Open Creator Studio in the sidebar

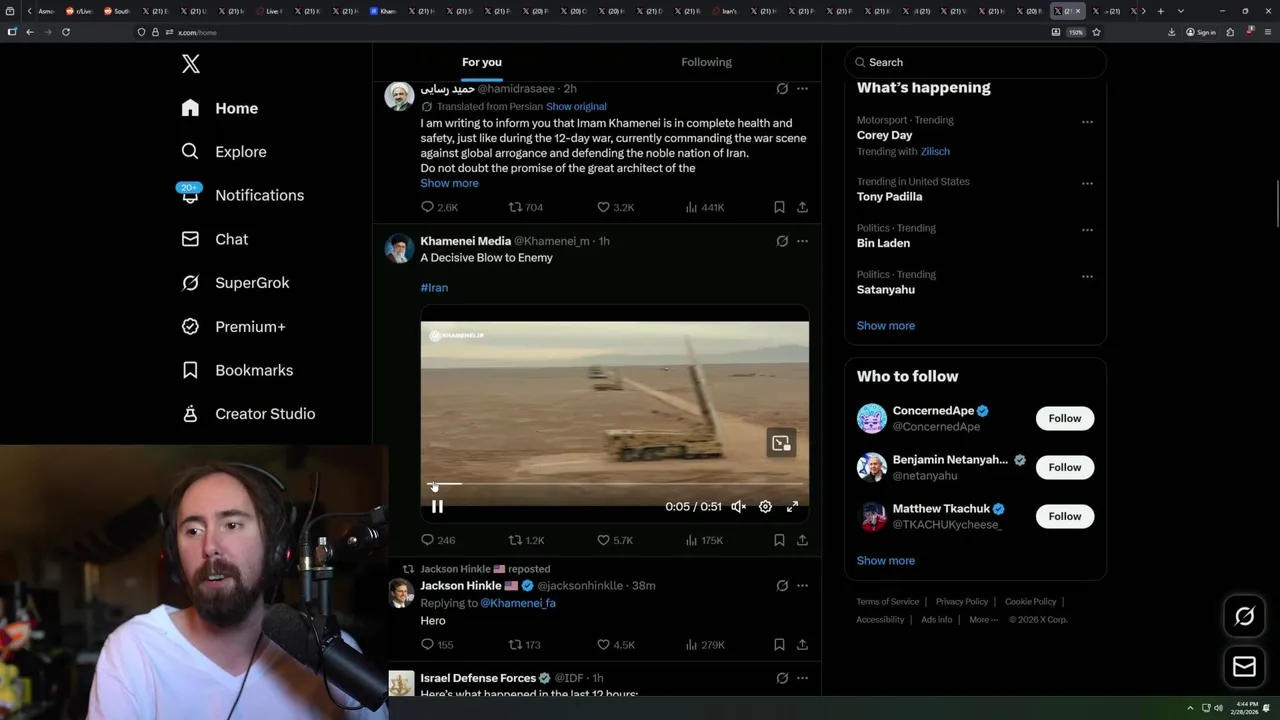click(248, 414)
